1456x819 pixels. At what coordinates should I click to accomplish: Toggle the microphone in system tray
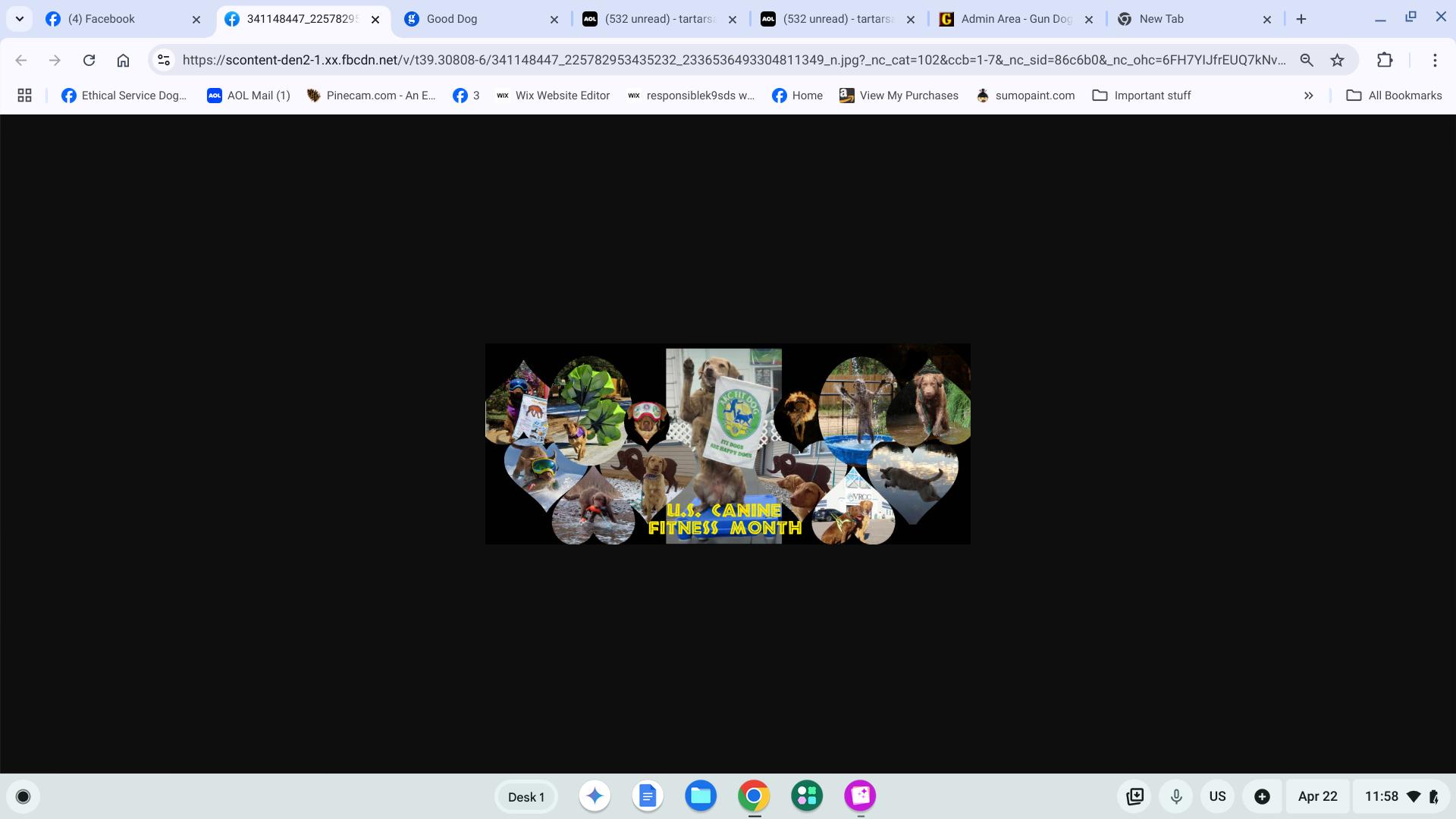[1175, 796]
